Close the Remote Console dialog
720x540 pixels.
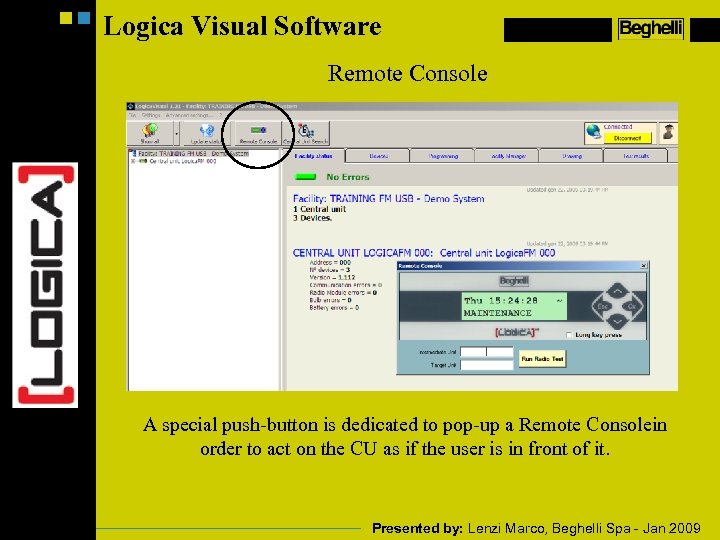pyautogui.click(x=643, y=265)
